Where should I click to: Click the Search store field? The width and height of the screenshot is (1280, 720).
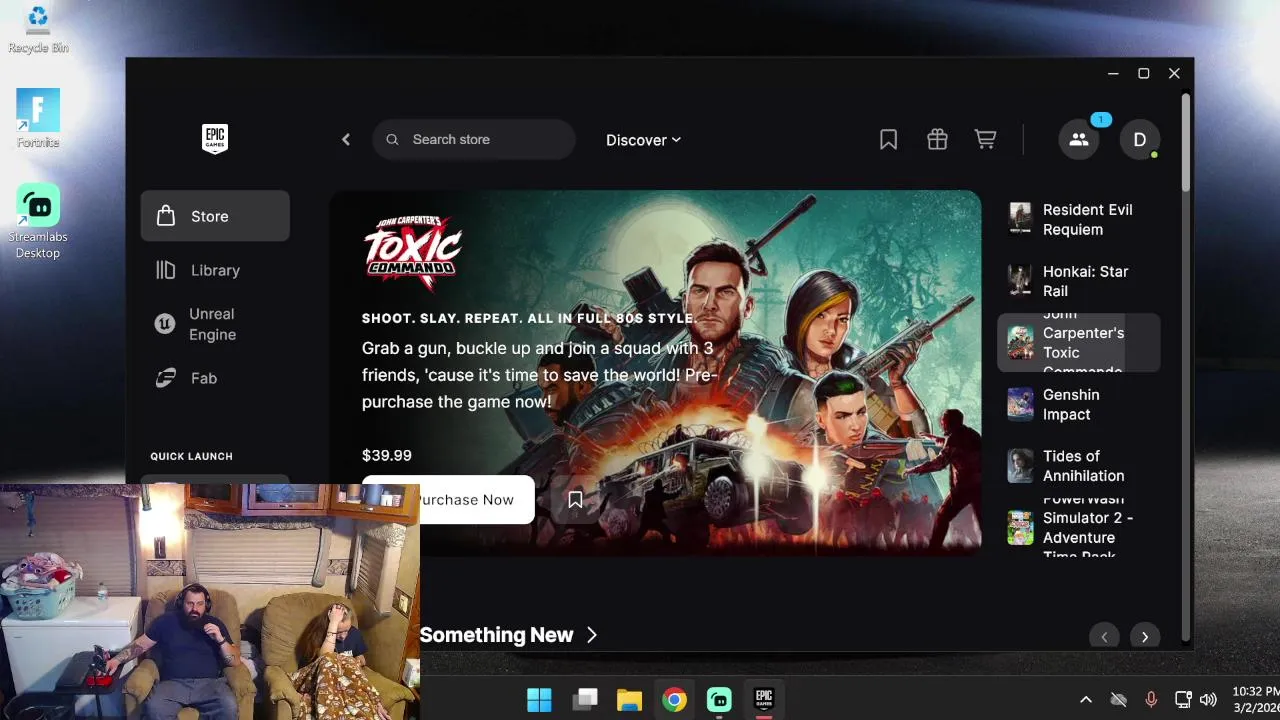click(474, 140)
